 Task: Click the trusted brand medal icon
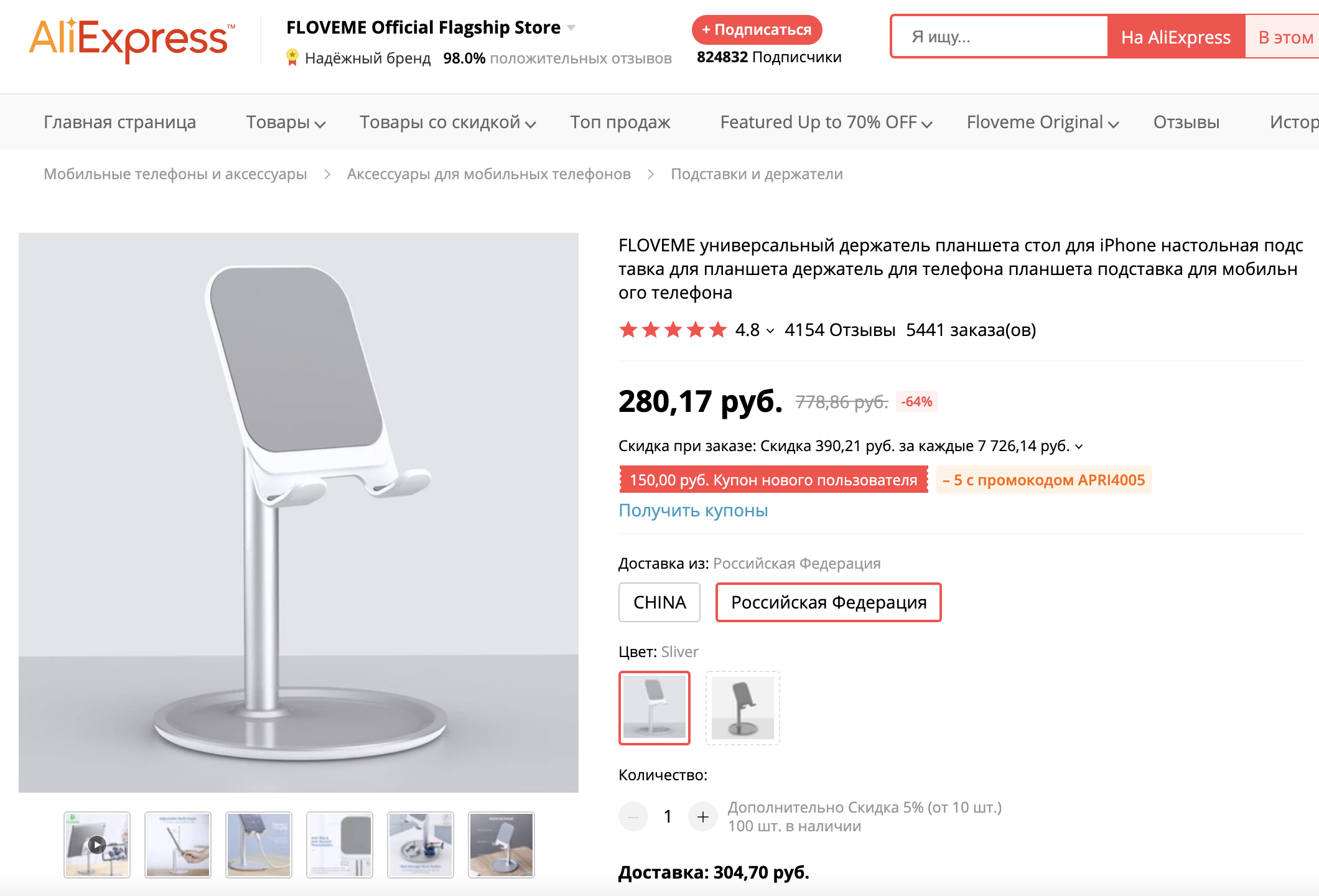coord(292,58)
